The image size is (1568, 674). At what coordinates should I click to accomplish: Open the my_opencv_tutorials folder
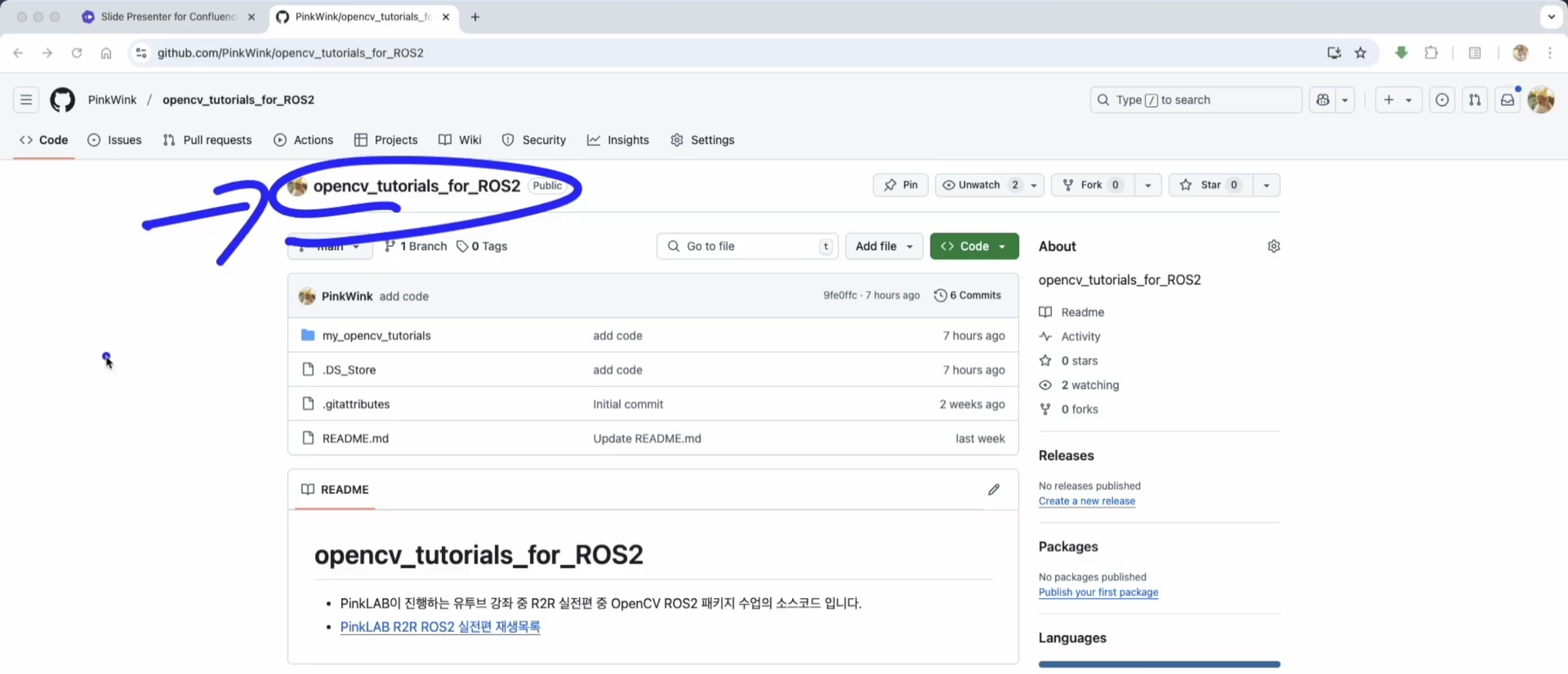click(x=376, y=336)
